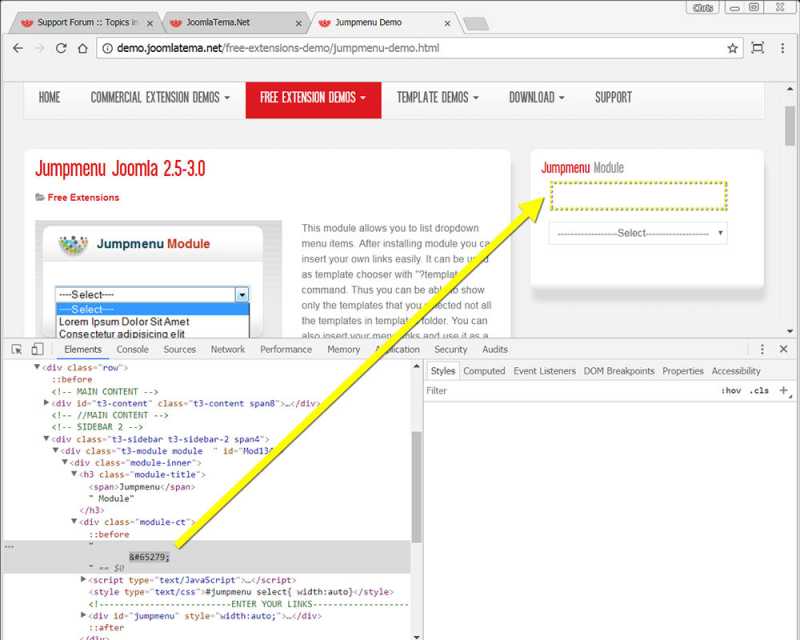Show the Event Listeners pane
This screenshot has height=640, width=800.
(x=544, y=371)
